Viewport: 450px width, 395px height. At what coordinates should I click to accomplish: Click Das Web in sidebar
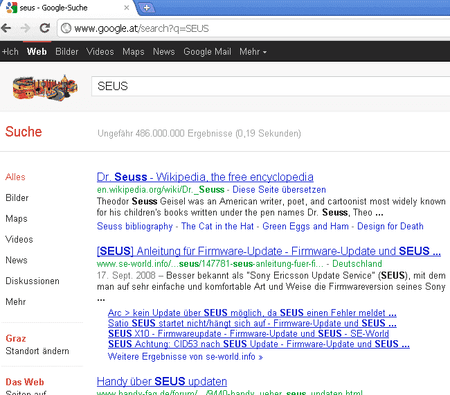25,382
